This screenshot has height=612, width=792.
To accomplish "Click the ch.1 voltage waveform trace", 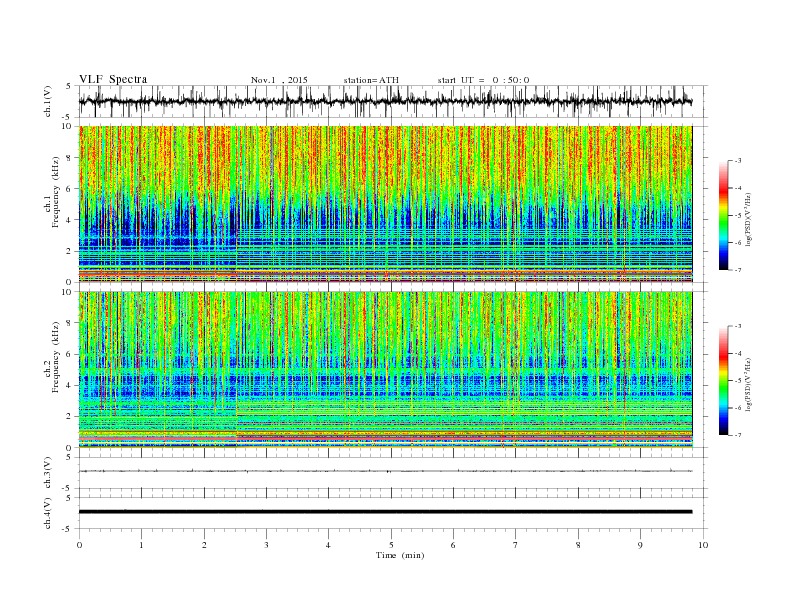I will [385, 101].
